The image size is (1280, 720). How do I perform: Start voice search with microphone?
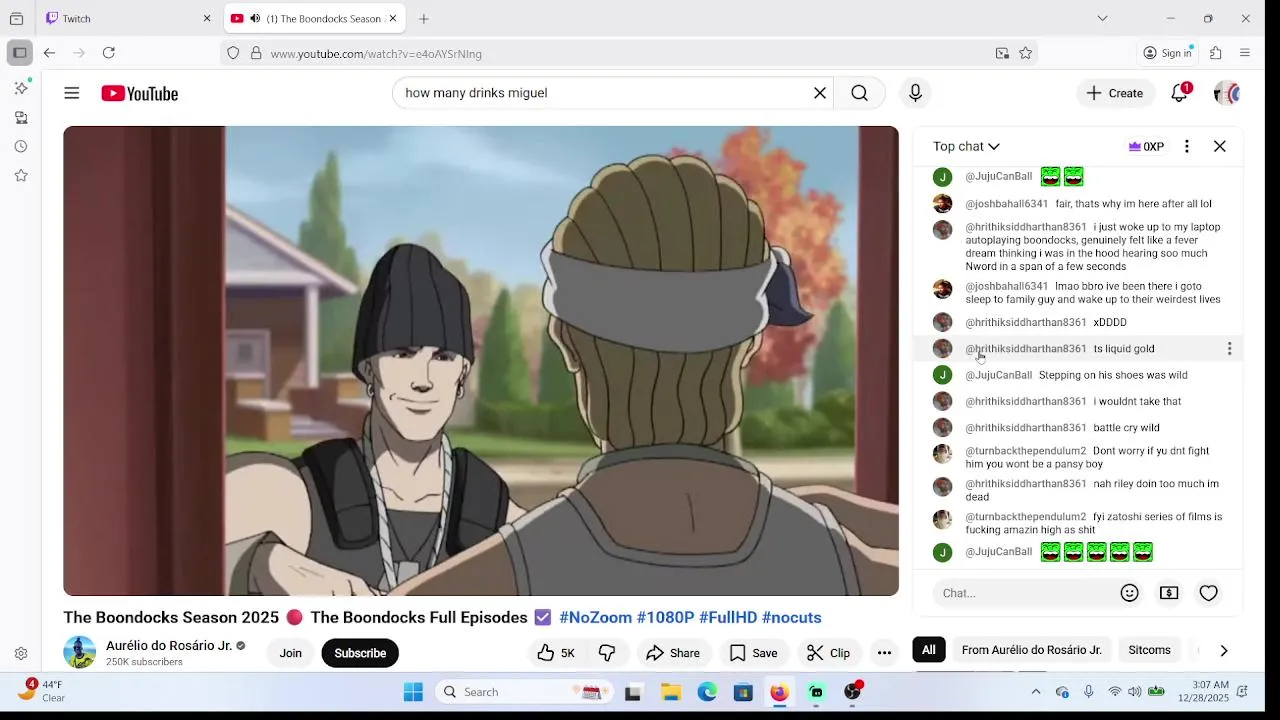click(915, 93)
